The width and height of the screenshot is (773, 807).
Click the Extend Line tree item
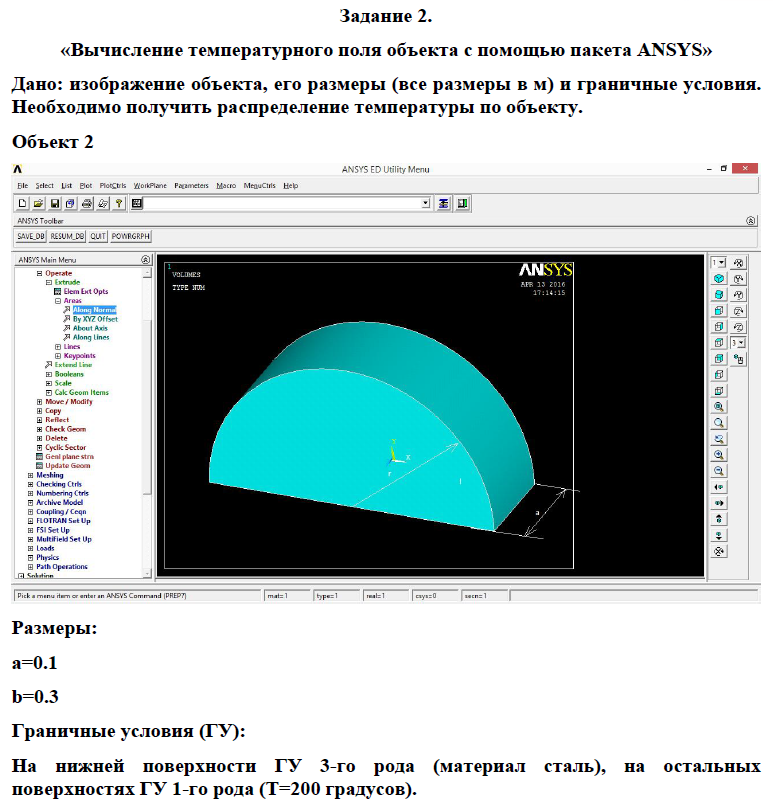coord(74,365)
